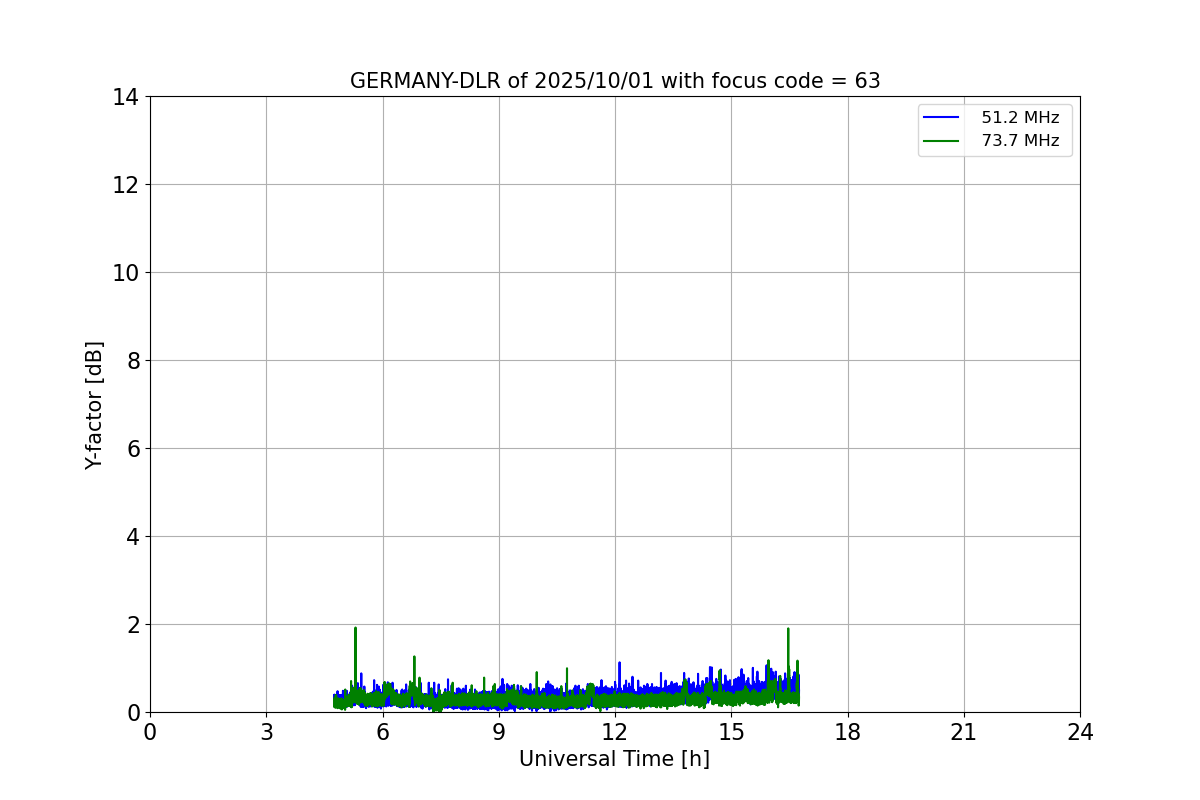The image size is (1200, 800).
Task: Click y-axis tick label '6'
Action: (x=132, y=449)
